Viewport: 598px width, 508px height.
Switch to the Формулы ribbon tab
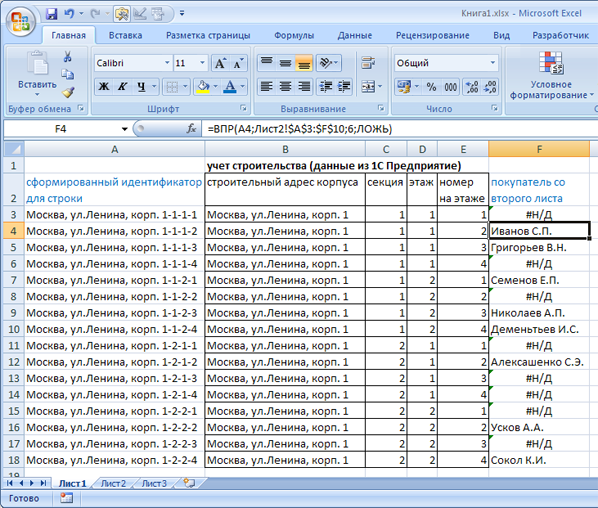pyautogui.click(x=294, y=35)
